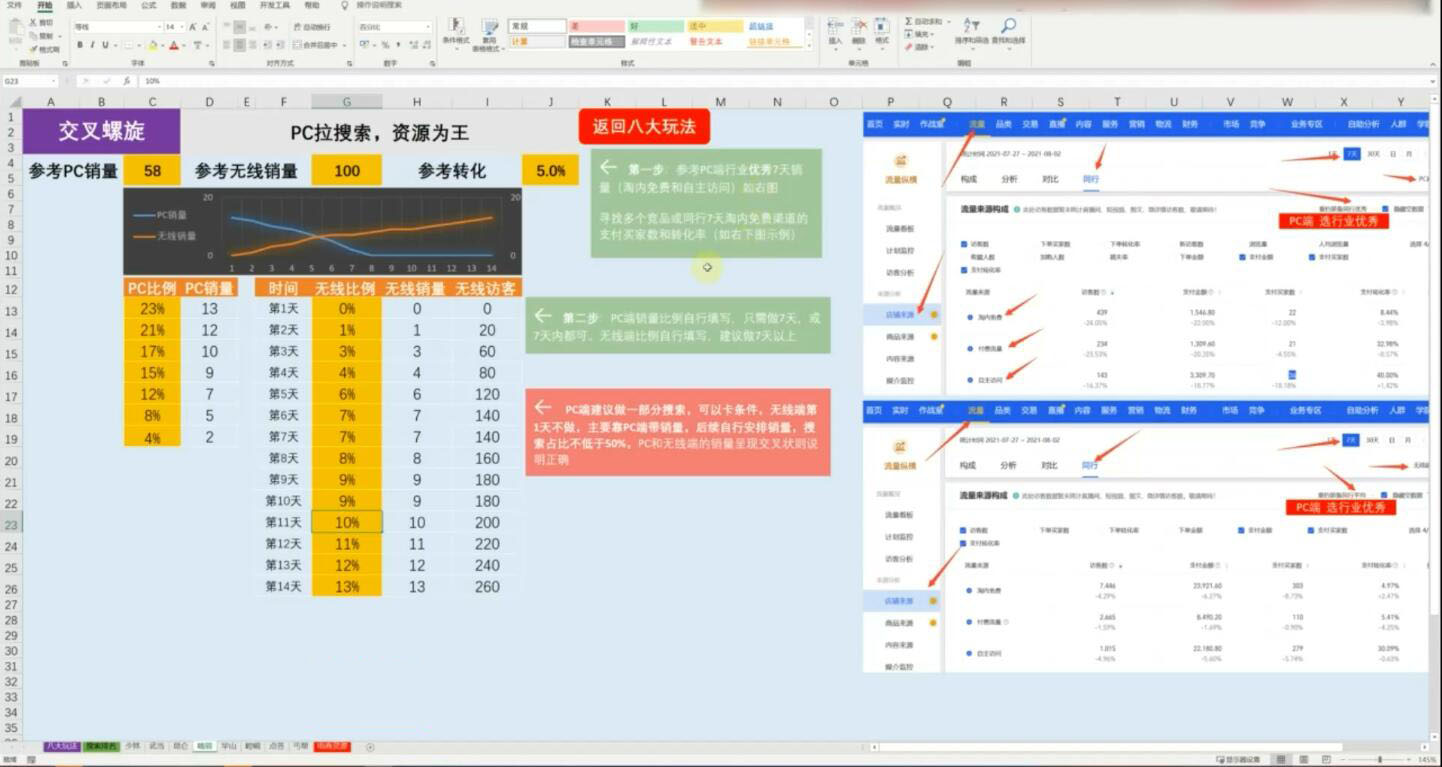Click the Insert Cells (插入) icon
This screenshot has height=767, width=1442.
(x=832, y=25)
